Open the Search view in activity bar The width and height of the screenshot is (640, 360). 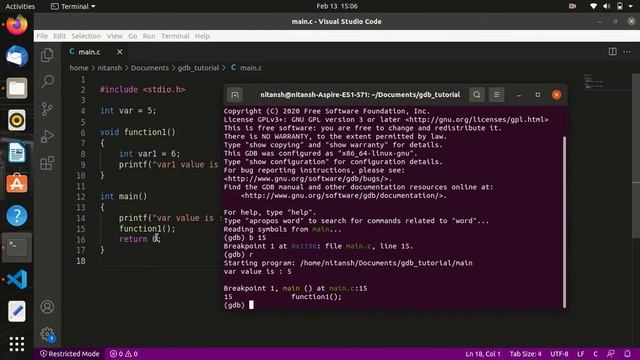[47, 81]
